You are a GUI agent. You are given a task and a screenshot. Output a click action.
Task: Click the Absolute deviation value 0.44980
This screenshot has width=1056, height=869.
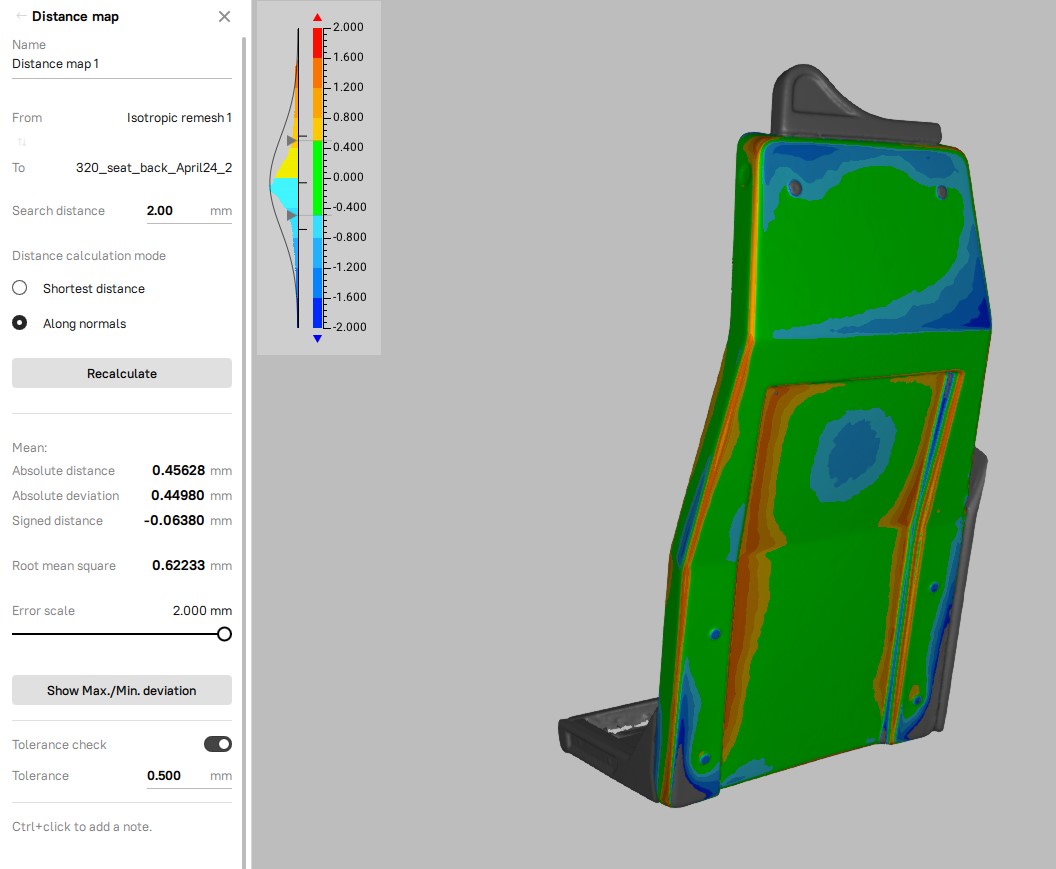[x=178, y=495]
